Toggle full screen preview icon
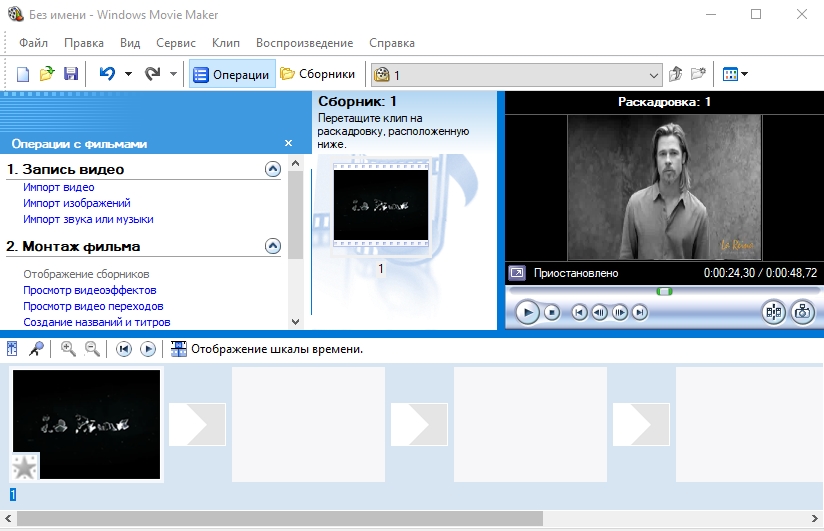This screenshot has width=824, height=531. (517, 273)
